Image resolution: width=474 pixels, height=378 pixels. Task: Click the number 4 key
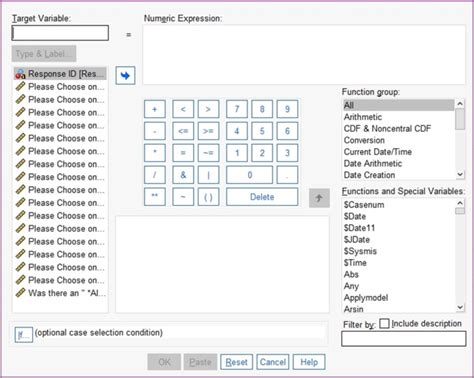[237, 131]
